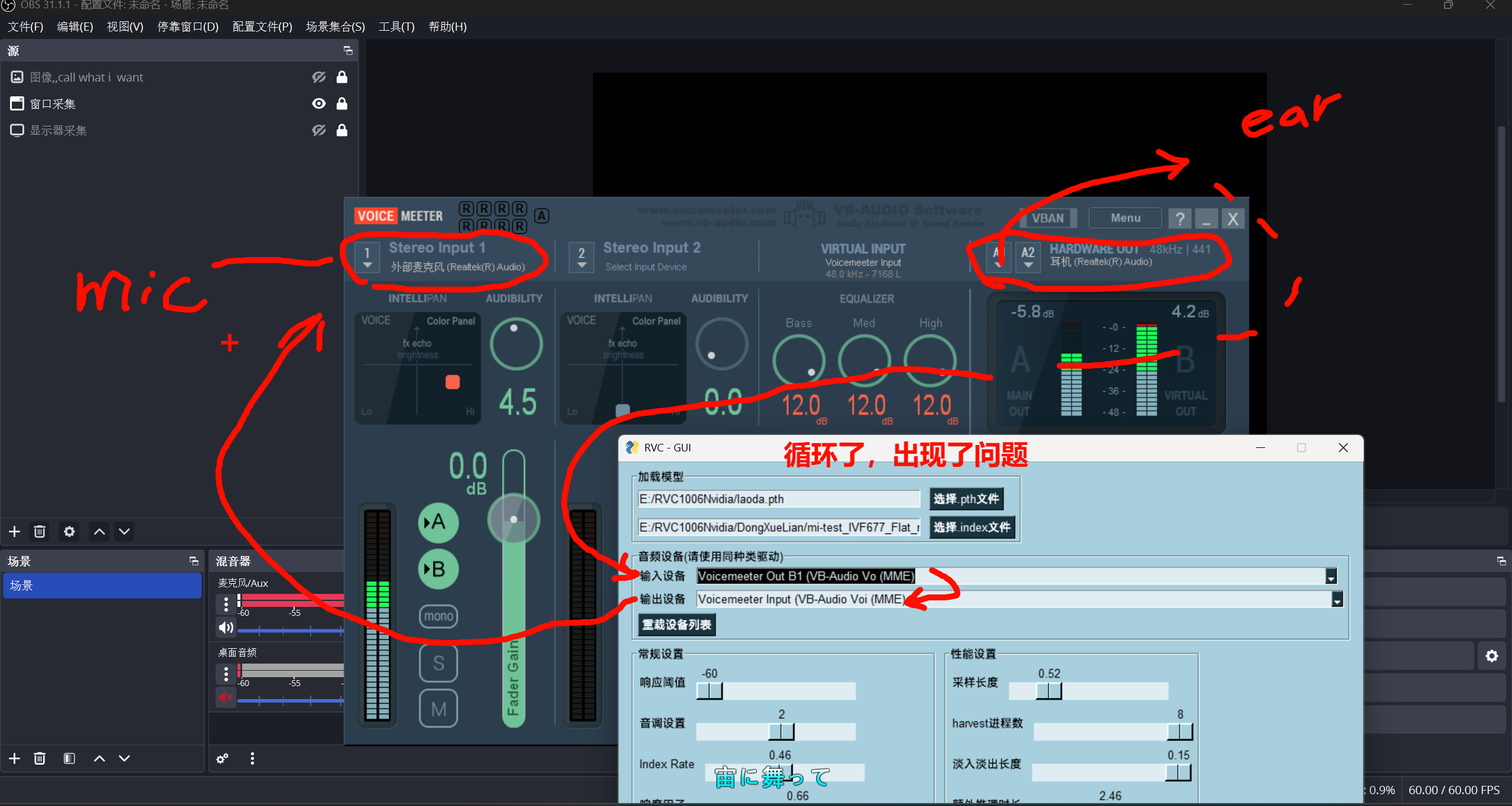Select the 窗口采集 source row
1512x806 pixels.
pos(179,104)
